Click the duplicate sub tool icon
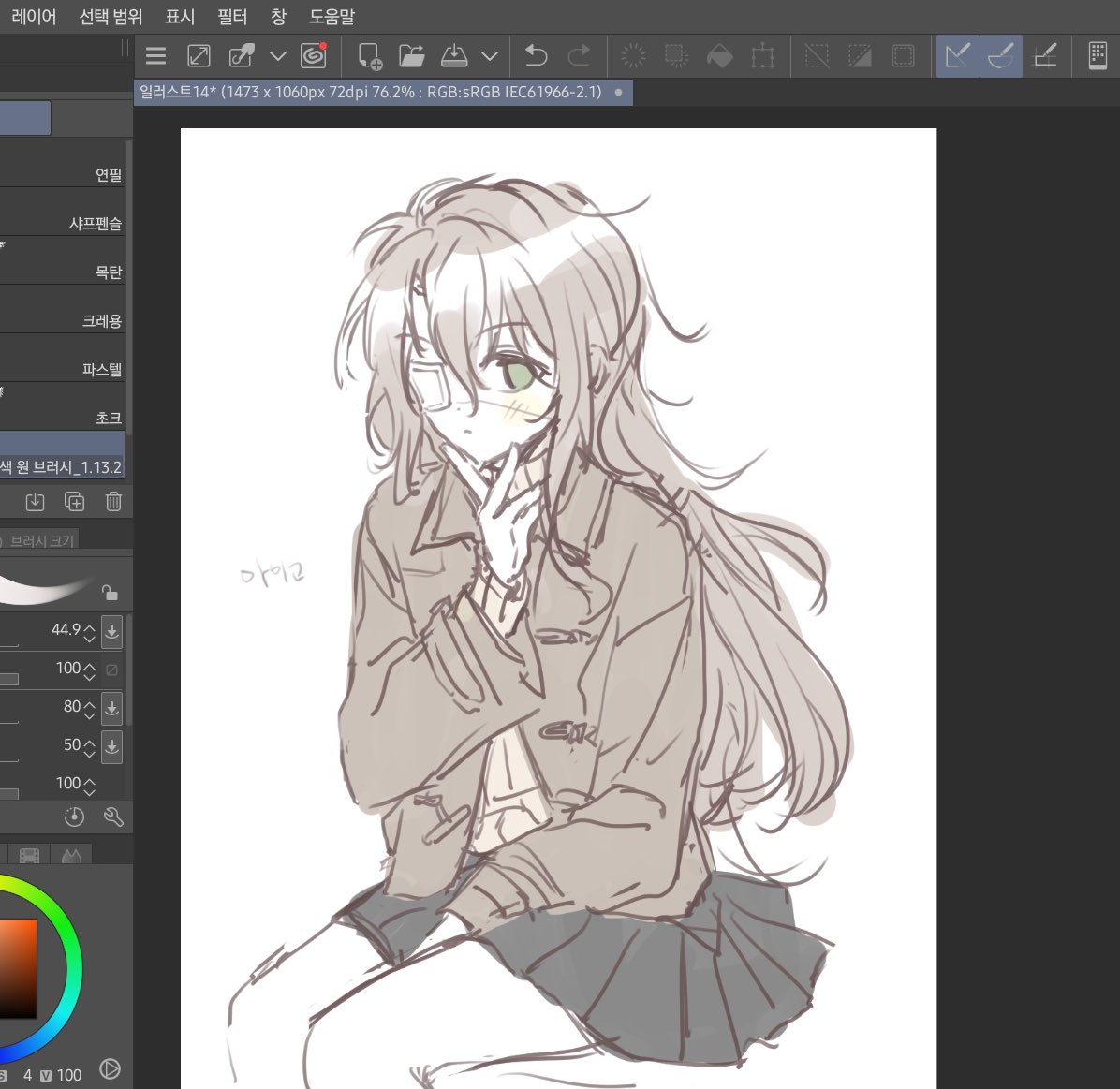The image size is (1120, 1089). 74,502
